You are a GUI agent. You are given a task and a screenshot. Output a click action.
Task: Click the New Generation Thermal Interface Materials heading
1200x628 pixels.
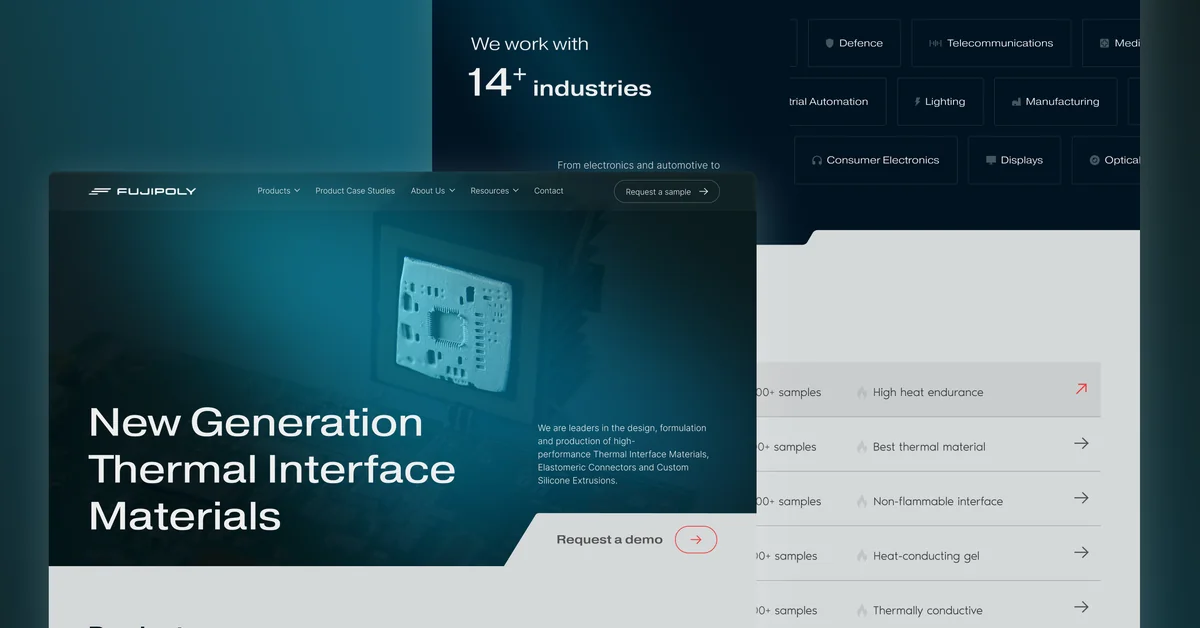[x=272, y=469]
